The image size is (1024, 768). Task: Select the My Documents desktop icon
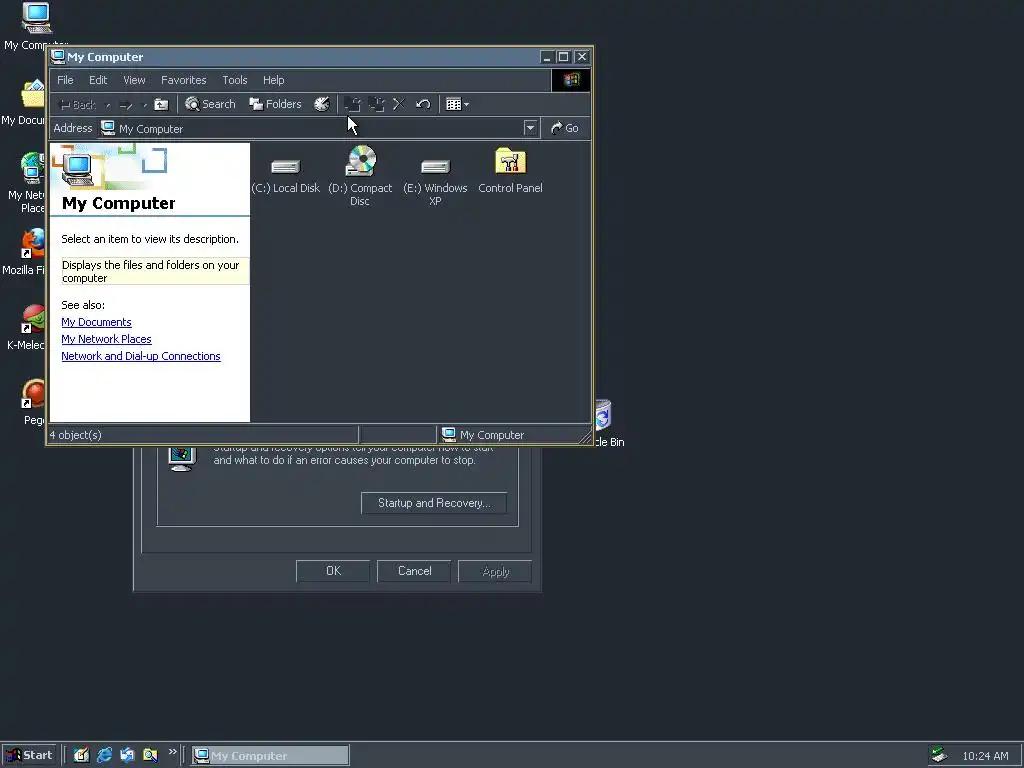[x=26, y=103]
